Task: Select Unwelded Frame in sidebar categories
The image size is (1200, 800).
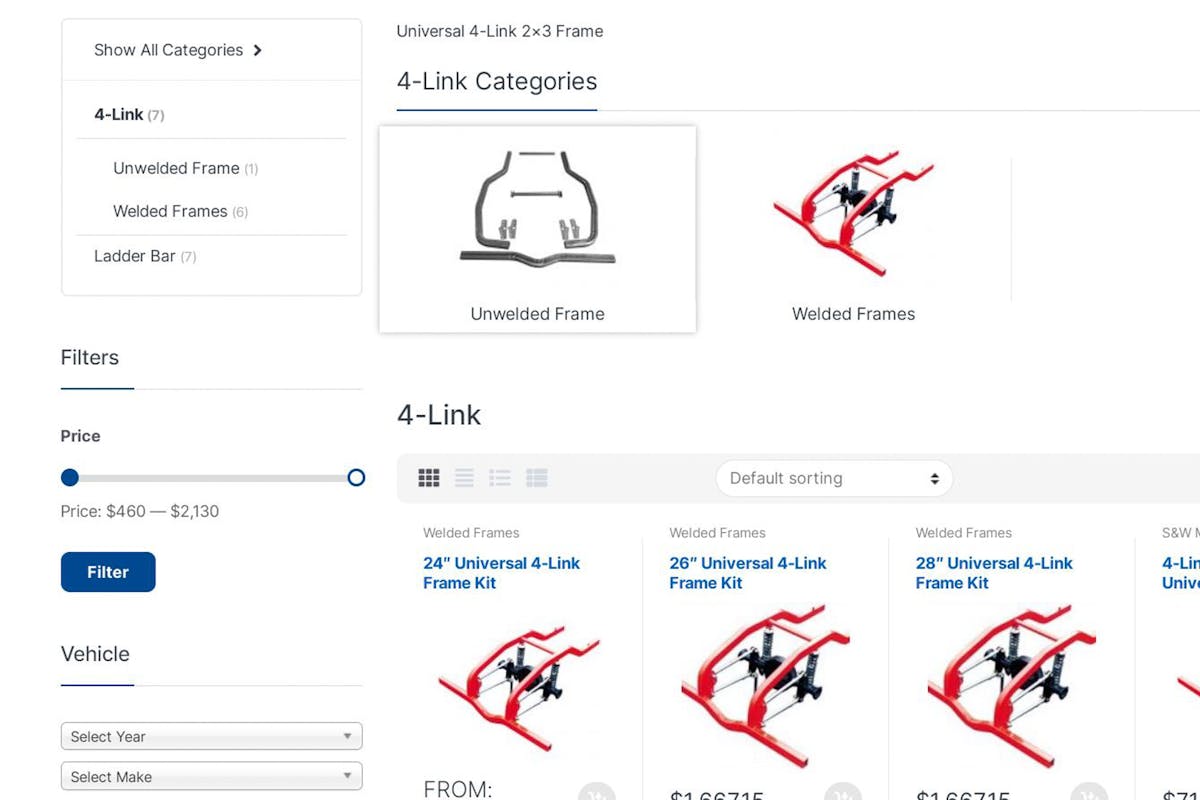Action: (x=176, y=168)
